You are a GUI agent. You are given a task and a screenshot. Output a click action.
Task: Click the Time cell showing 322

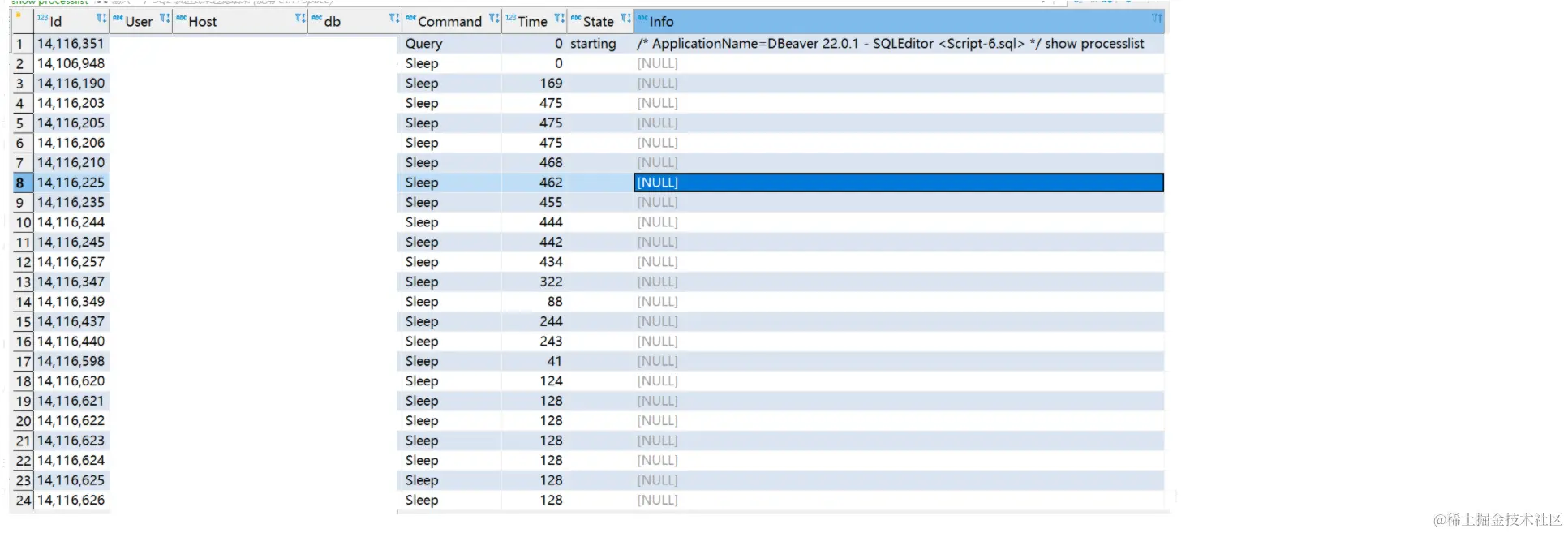(535, 282)
